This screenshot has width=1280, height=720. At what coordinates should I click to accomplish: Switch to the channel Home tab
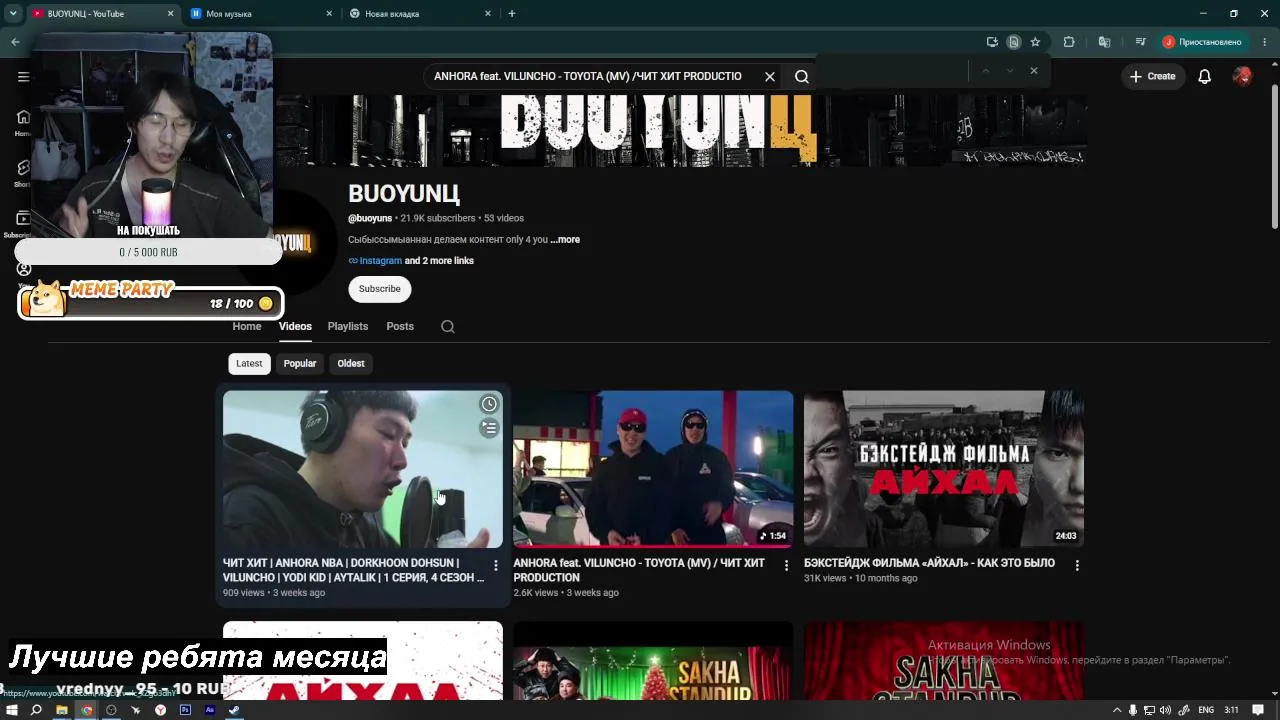click(247, 327)
